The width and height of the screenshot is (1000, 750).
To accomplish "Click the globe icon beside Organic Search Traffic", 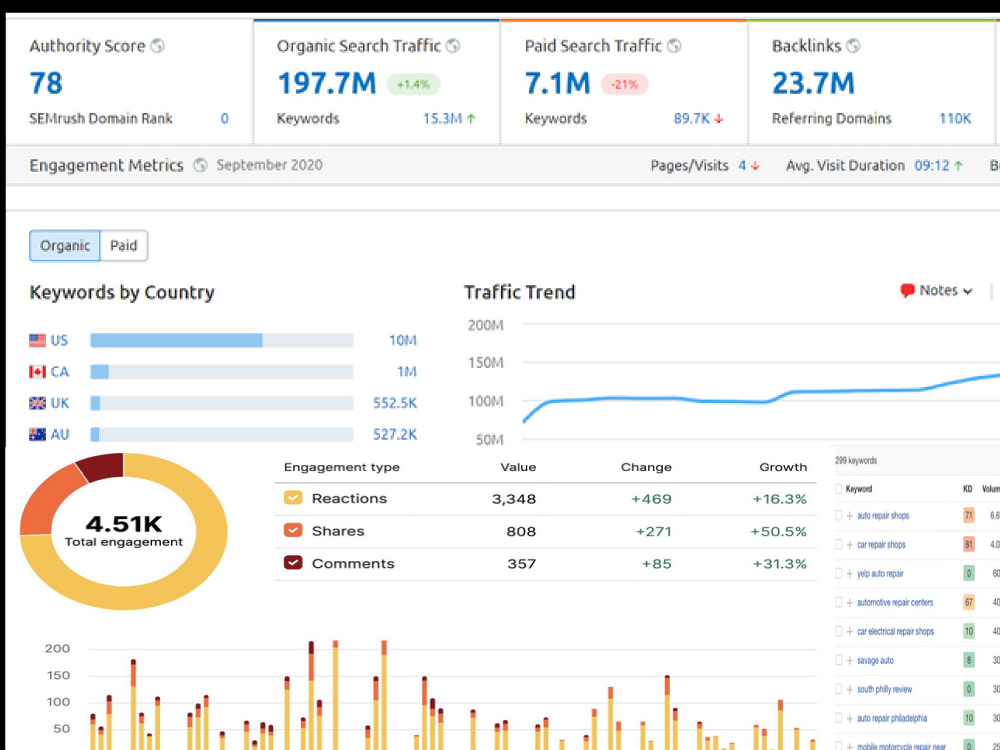I will pos(453,46).
